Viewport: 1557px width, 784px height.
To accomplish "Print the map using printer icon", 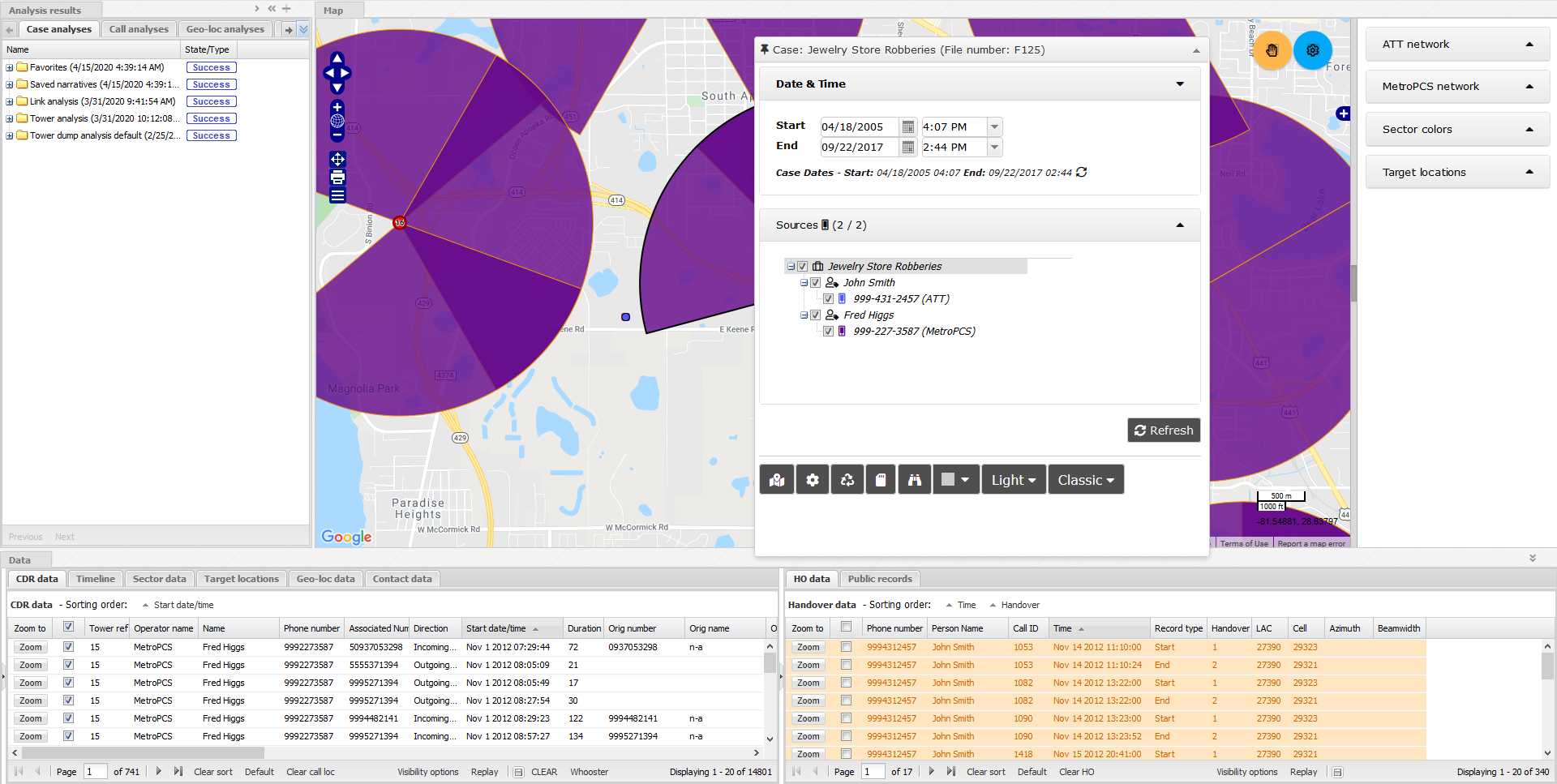I will [337, 178].
